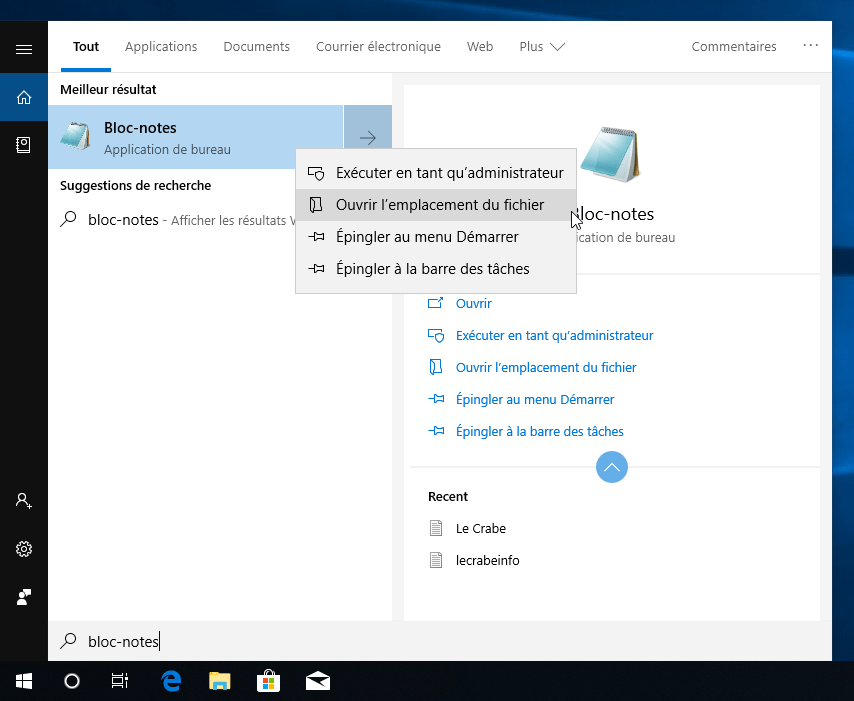
Task: Choose Épingler à la barre des tâches in context menu
Action: click(436, 269)
